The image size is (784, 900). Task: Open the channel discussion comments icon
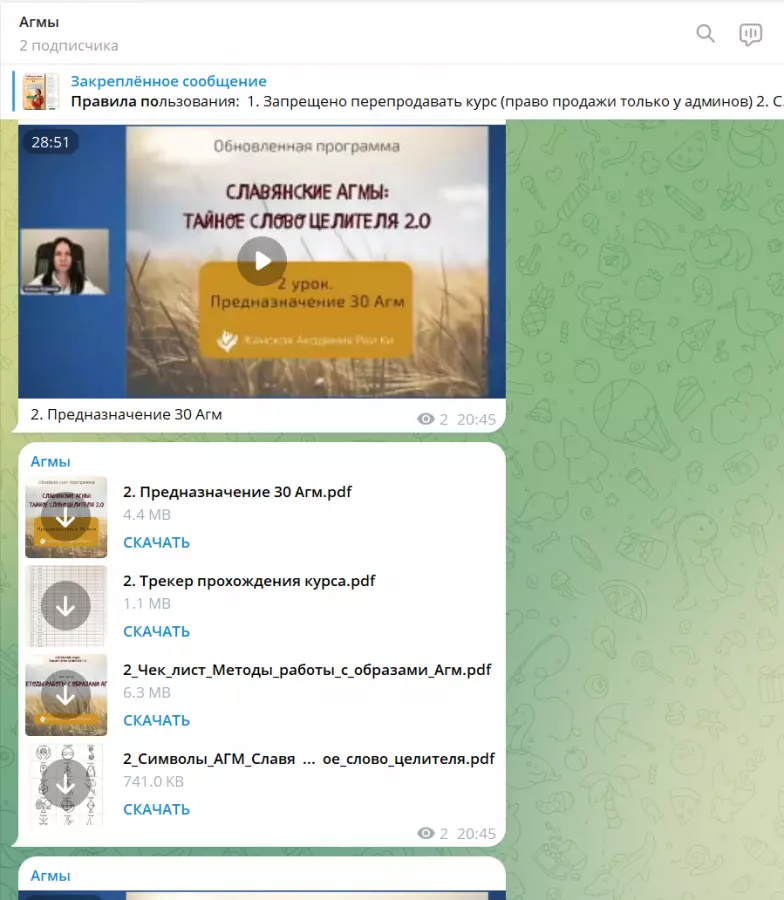[x=750, y=34]
